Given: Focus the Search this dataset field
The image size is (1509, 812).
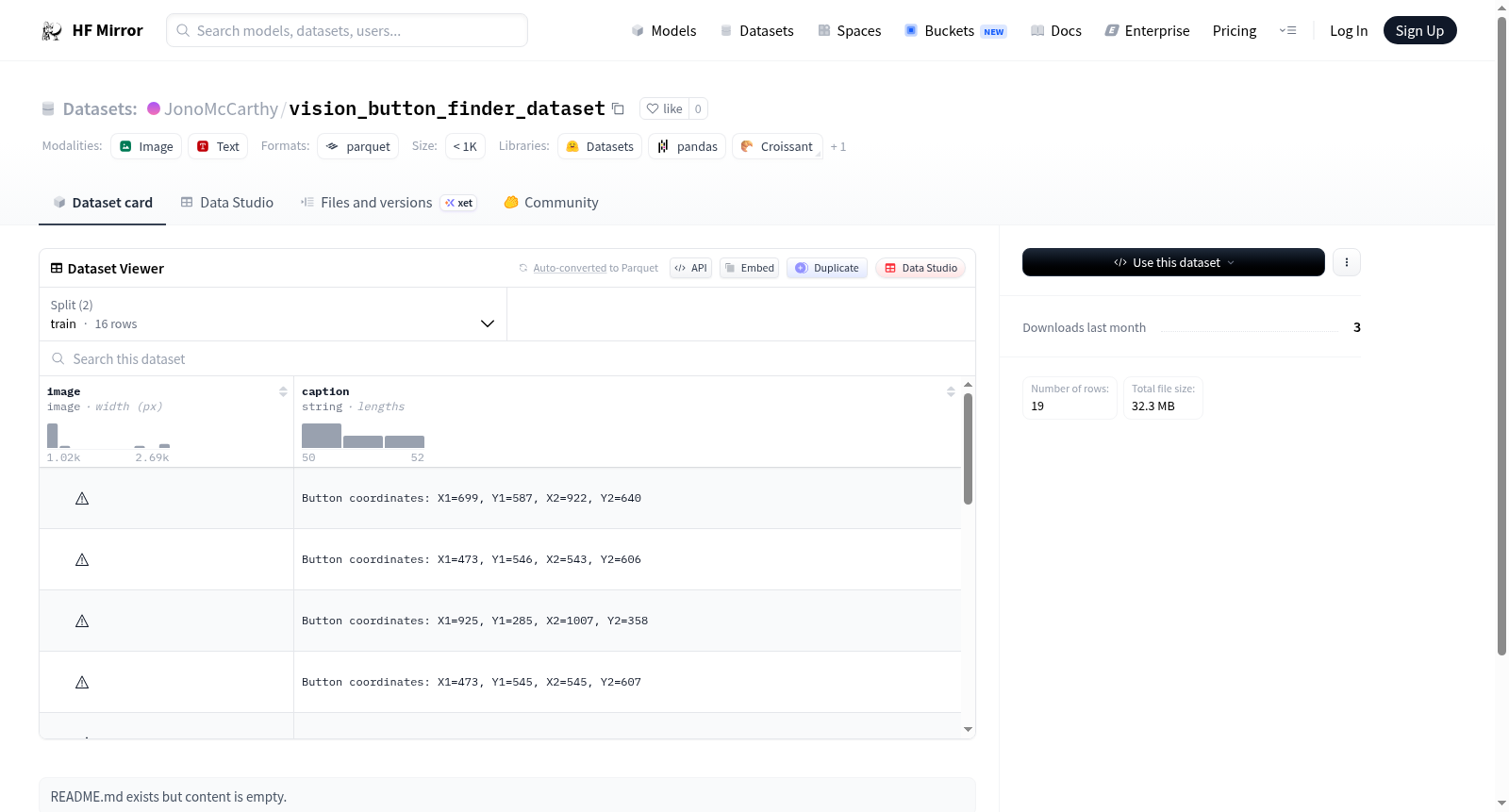Looking at the screenshot, I should point(507,358).
